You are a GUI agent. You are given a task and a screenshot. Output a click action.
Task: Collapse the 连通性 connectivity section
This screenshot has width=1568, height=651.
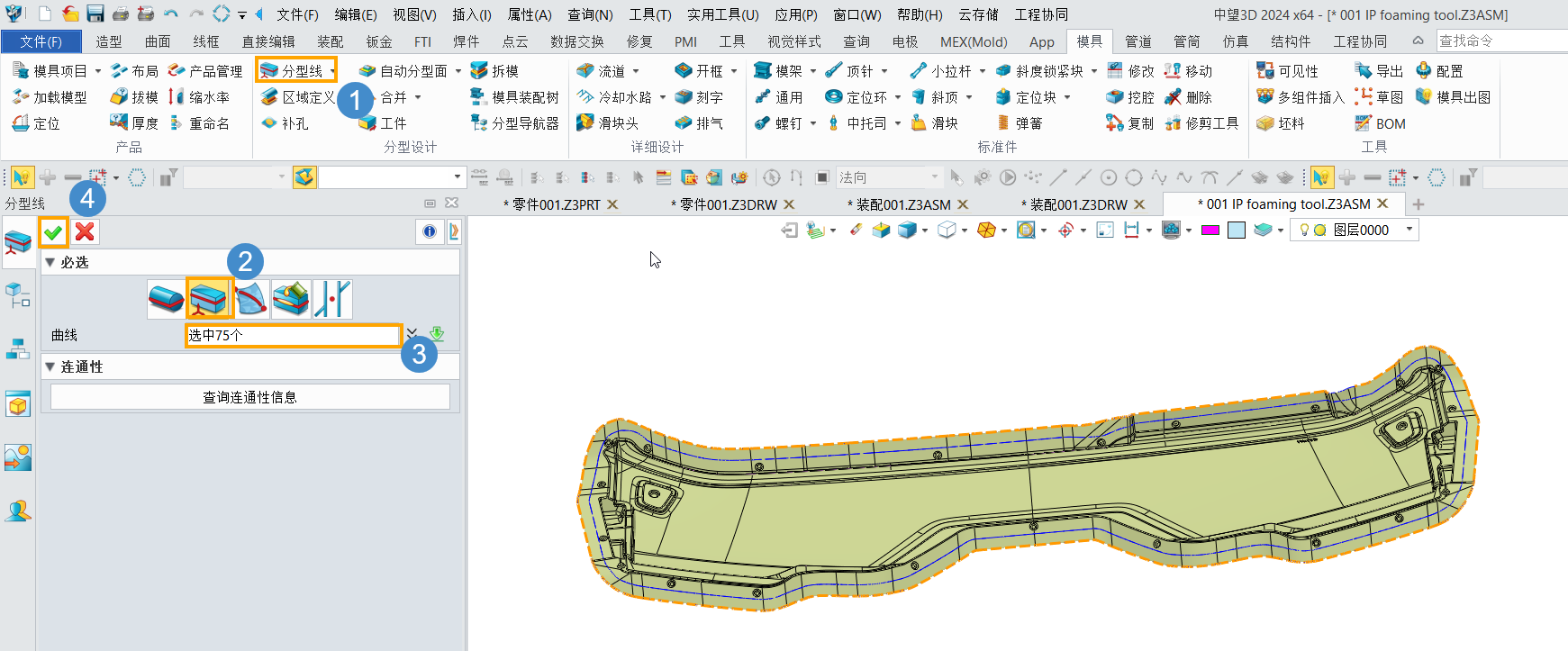tap(50, 366)
